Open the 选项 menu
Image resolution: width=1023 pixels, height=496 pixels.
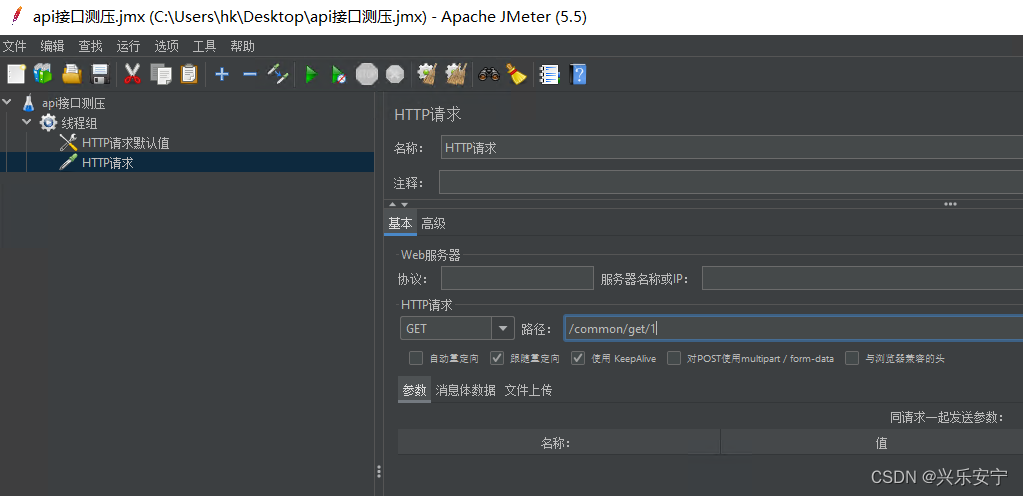pyautogui.click(x=166, y=46)
